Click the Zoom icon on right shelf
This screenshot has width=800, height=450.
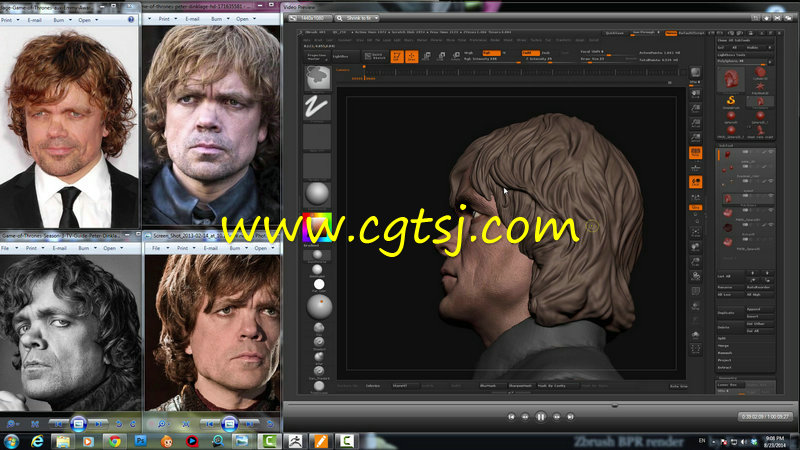695,108
